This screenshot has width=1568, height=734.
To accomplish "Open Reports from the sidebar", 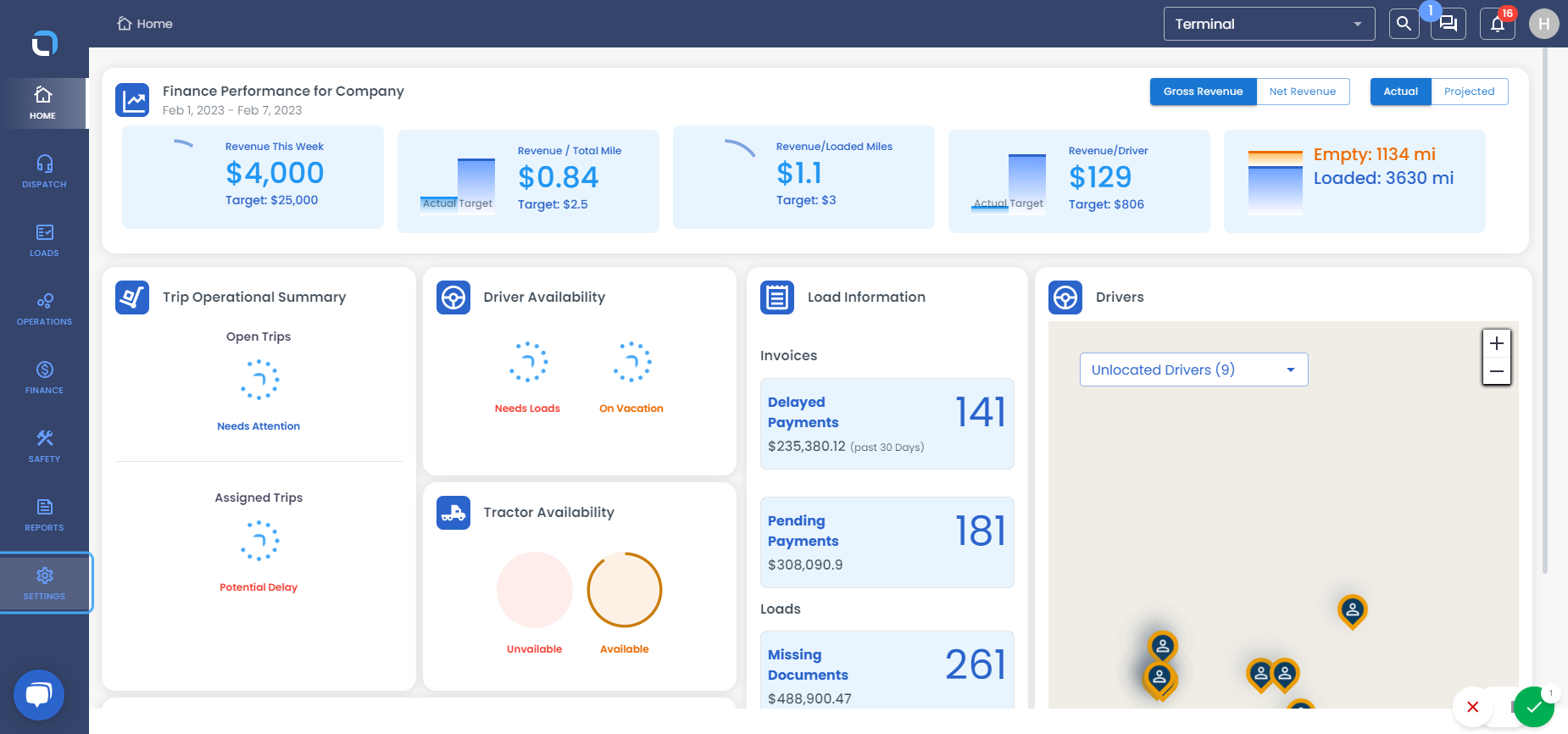I will [x=44, y=515].
